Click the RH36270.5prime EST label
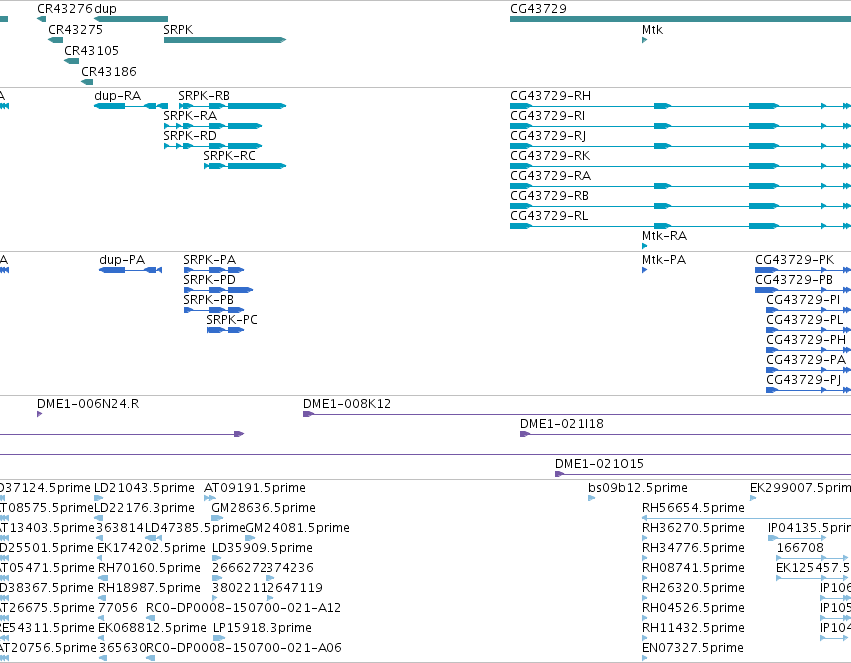Viewport: 851px width, 663px height. click(x=693, y=528)
